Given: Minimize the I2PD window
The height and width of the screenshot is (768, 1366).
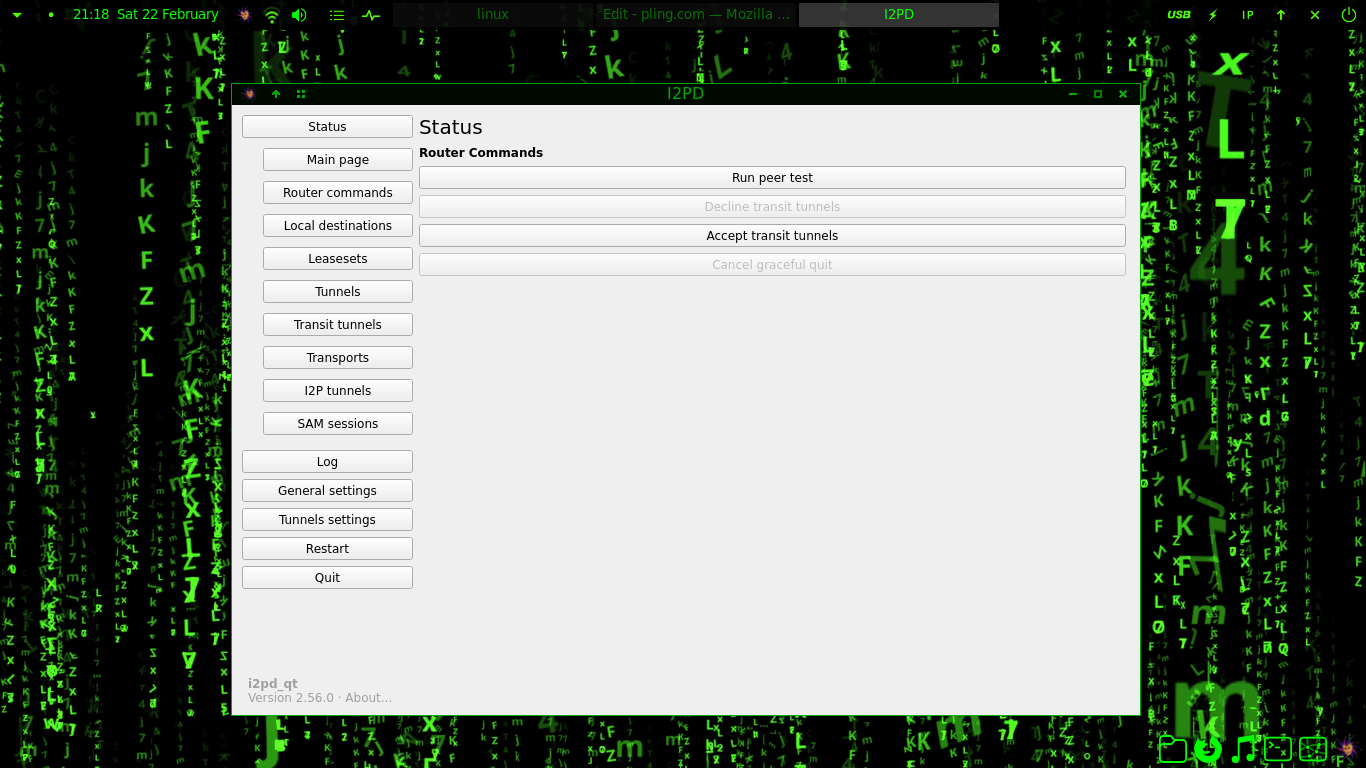Looking at the screenshot, I should click(1073, 94).
